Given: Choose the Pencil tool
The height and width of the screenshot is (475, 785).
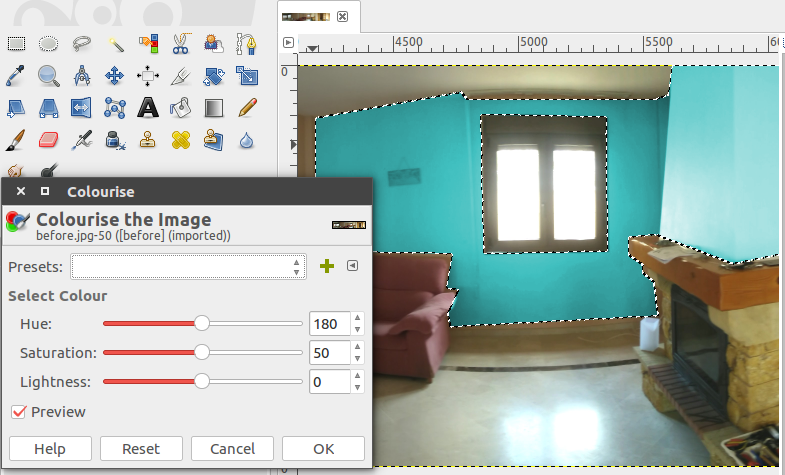Looking at the screenshot, I should tap(247, 108).
